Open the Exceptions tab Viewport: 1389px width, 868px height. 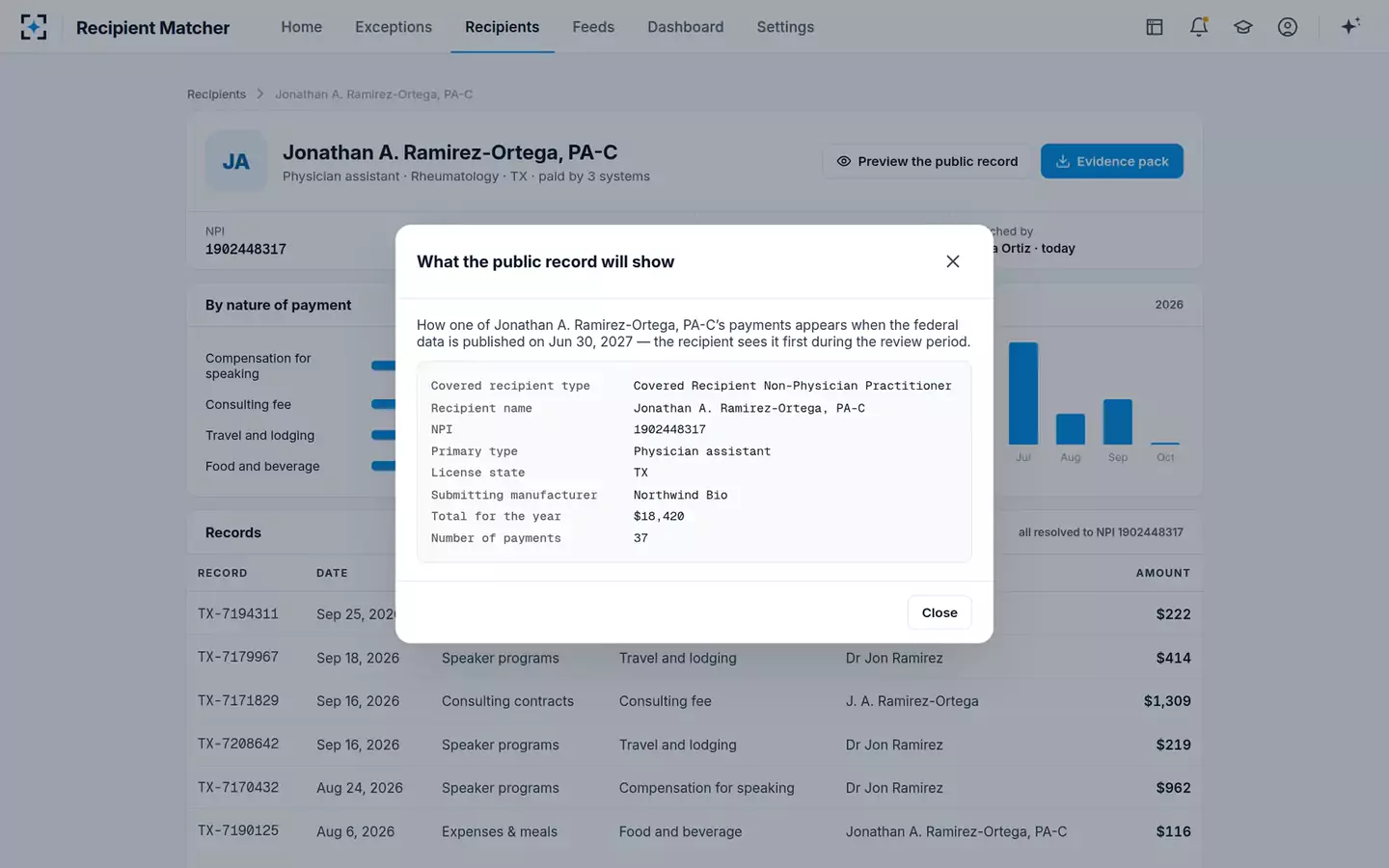(x=394, y=27)
